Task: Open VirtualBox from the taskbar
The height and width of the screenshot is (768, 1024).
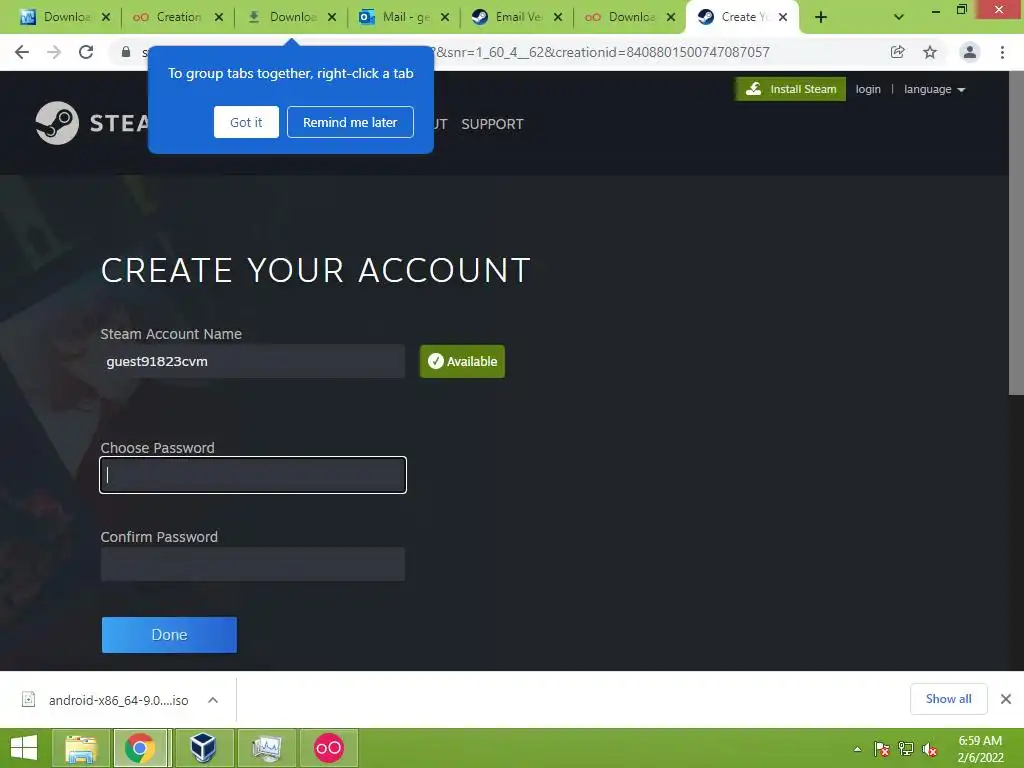Action: [203, 748]
